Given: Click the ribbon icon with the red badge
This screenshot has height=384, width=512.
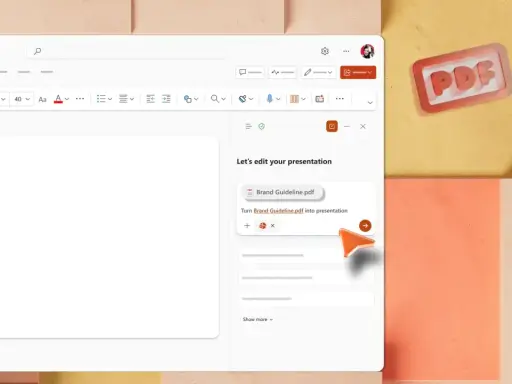Looking at the screenshot, I should coord(320,99).
